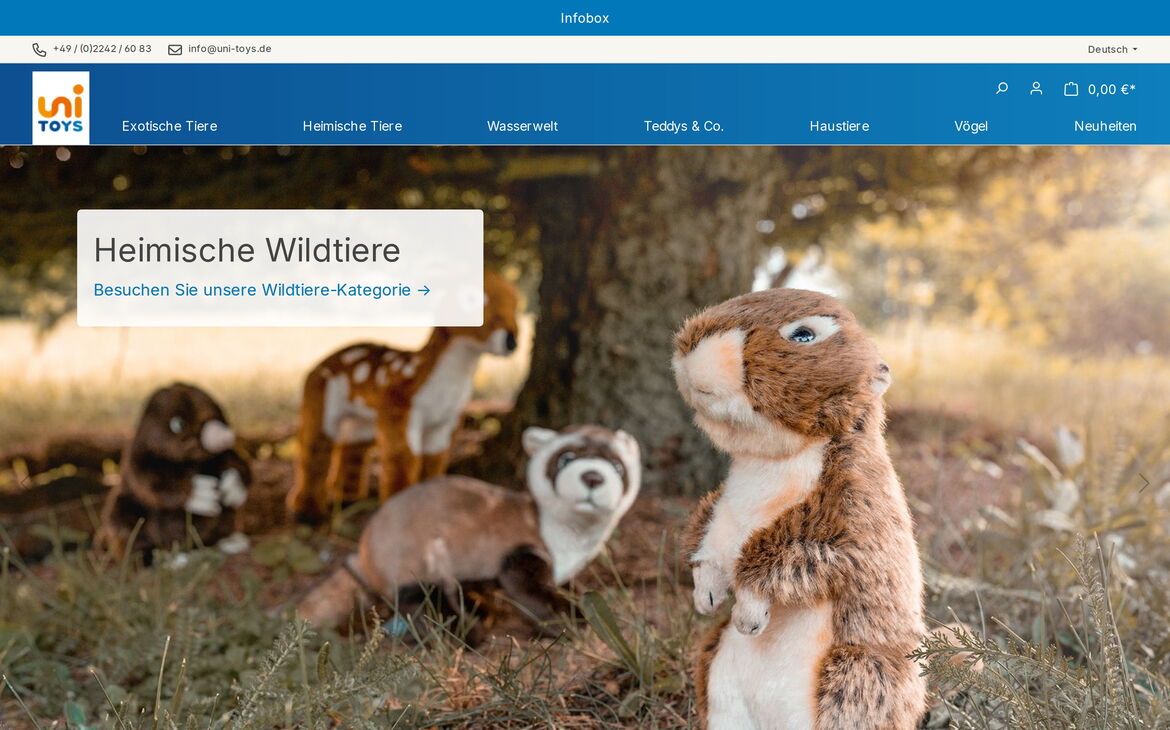Open the user account icon
Image resolution: width=1170 pixels, height=730 pixels.
click(x=1036, y=89)
